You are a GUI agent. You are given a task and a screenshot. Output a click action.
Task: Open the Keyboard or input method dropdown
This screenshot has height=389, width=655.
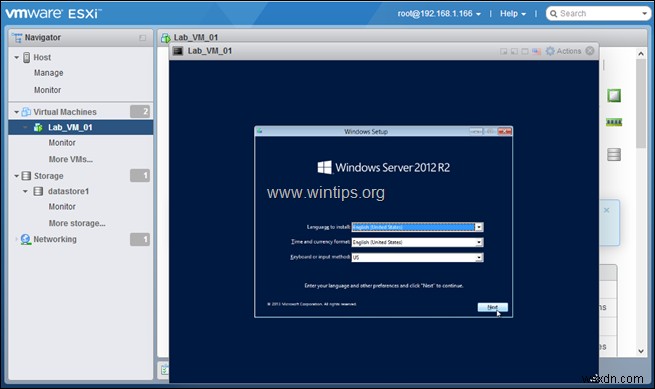click(479, 257)
